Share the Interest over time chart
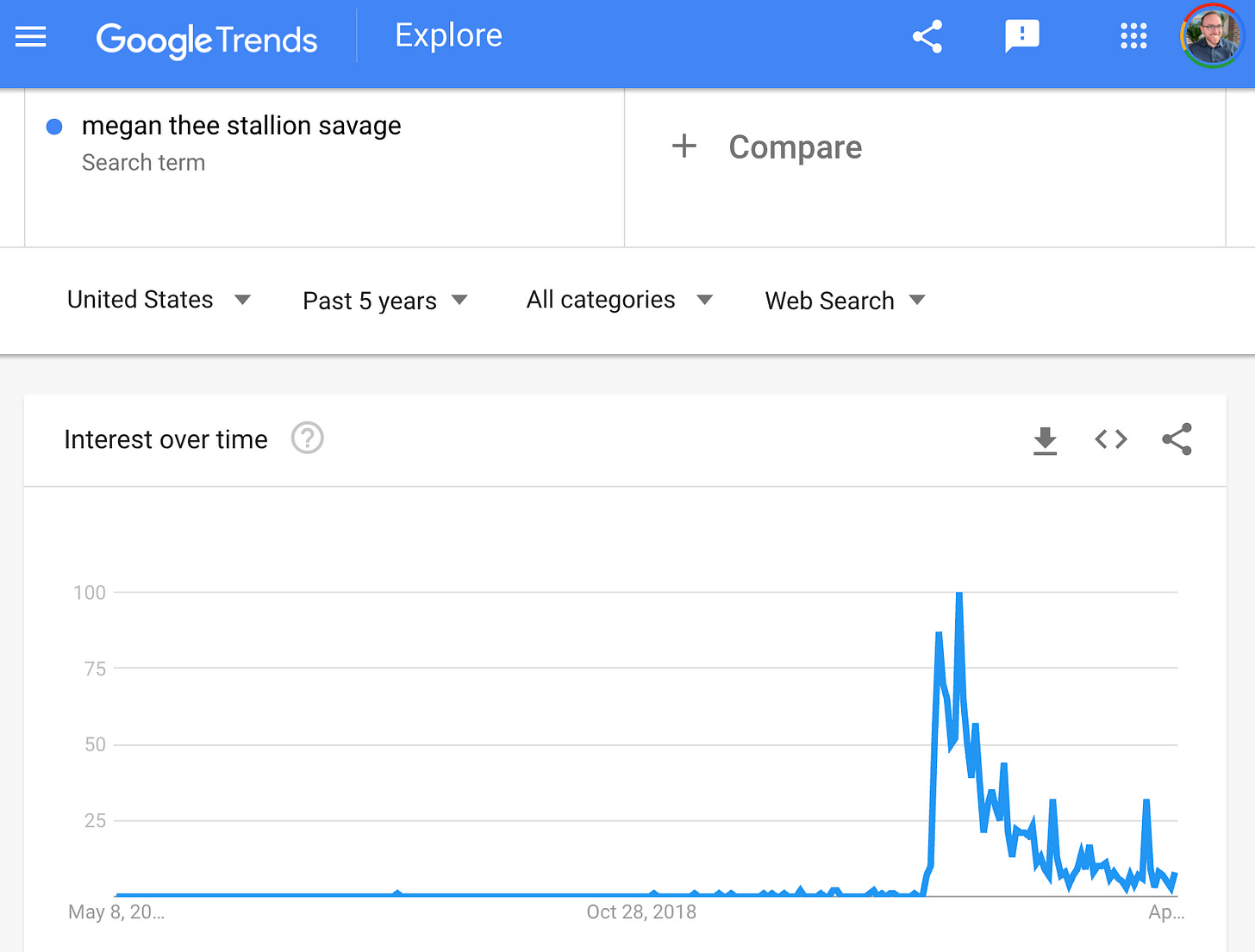Viewport: 1255px width, 952px height. click(x=1177, y=439)
